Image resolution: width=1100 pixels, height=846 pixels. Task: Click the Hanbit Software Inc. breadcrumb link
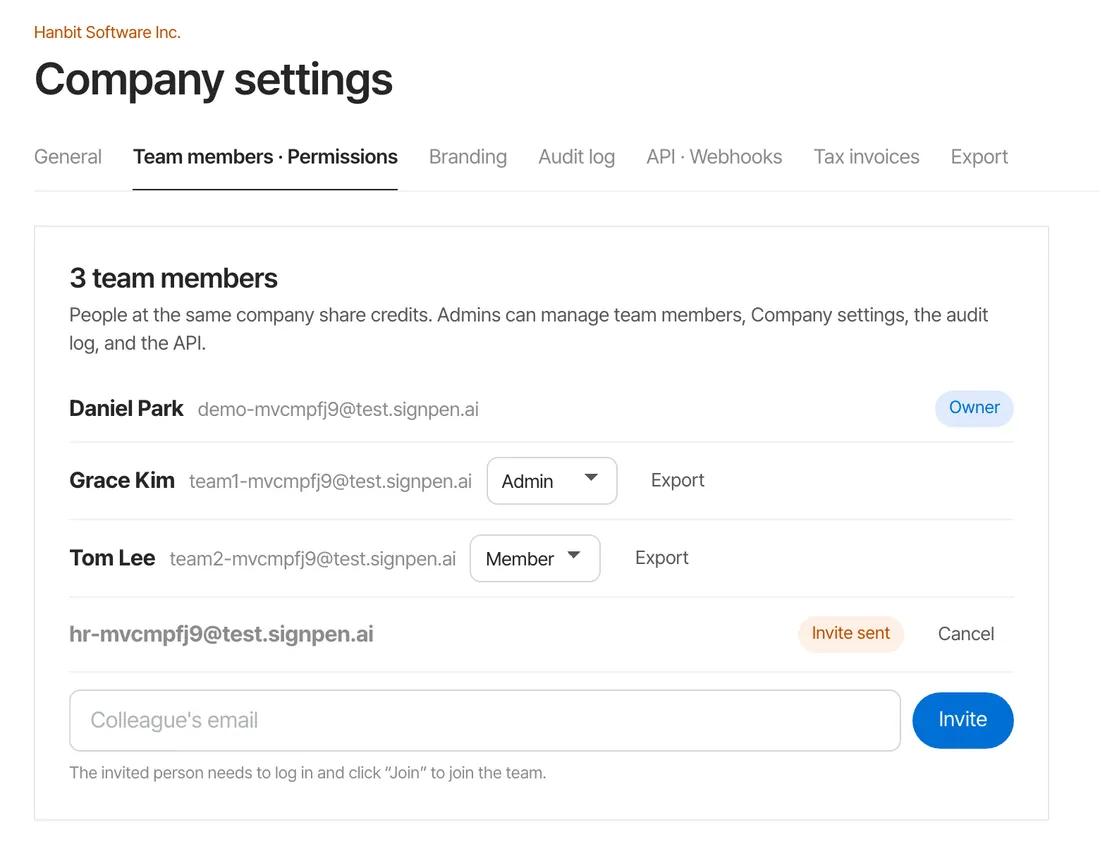coord(107,32)
